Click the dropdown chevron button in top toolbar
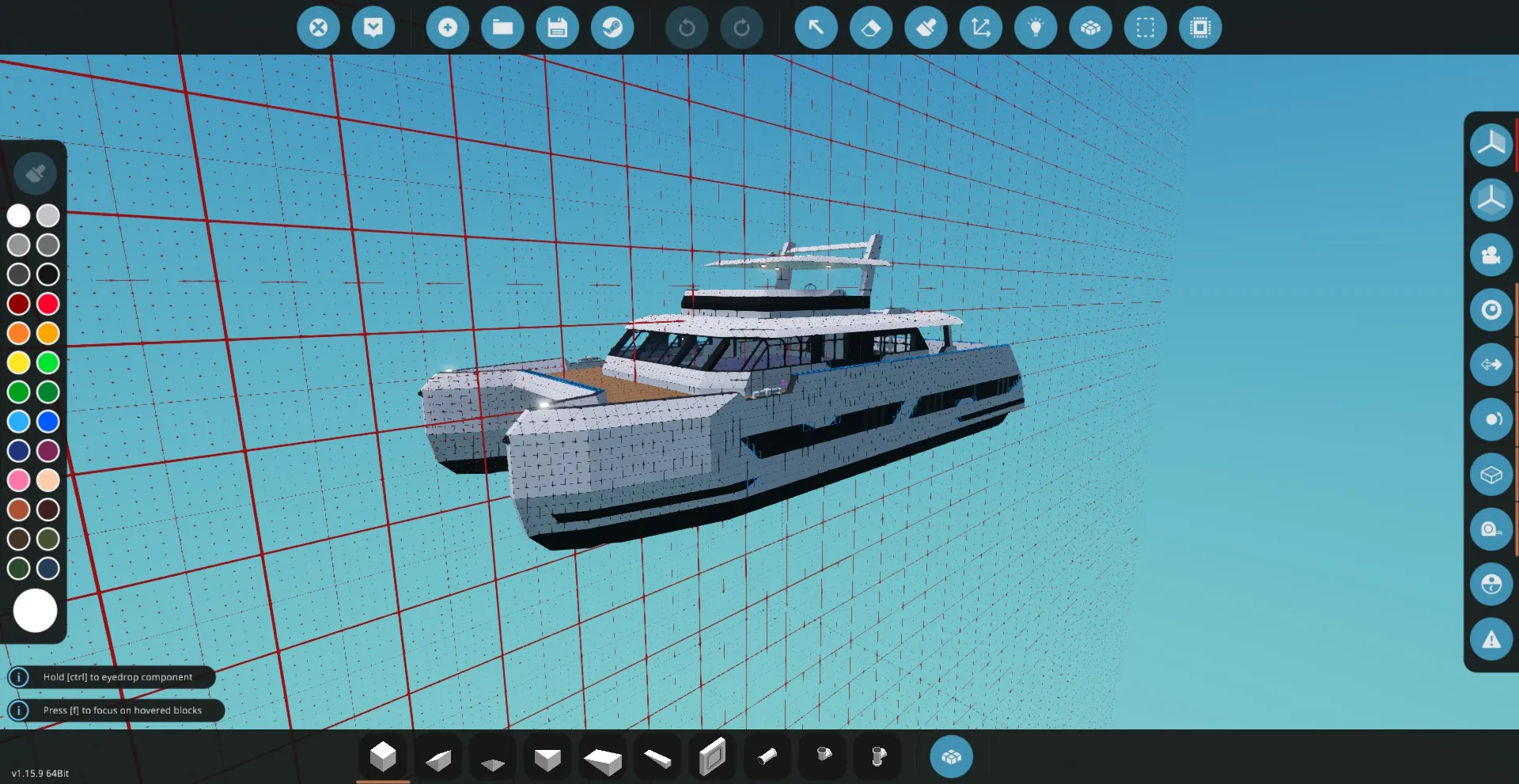This screenshot has width=1519, height=784. coord(373,28)
